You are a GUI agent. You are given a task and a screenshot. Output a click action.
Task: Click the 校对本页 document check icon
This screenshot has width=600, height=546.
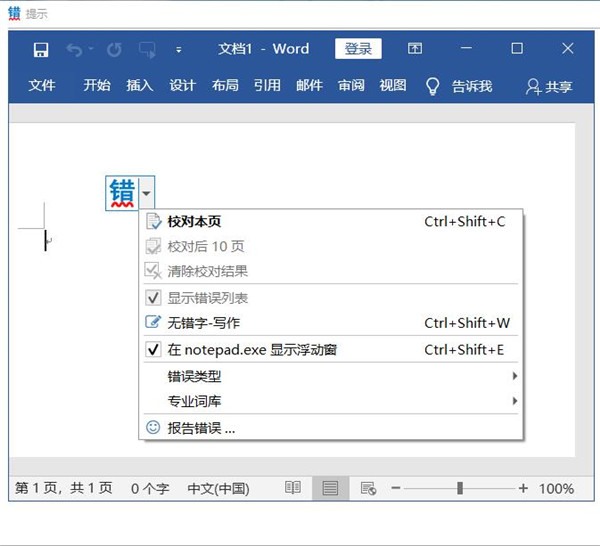153,222
